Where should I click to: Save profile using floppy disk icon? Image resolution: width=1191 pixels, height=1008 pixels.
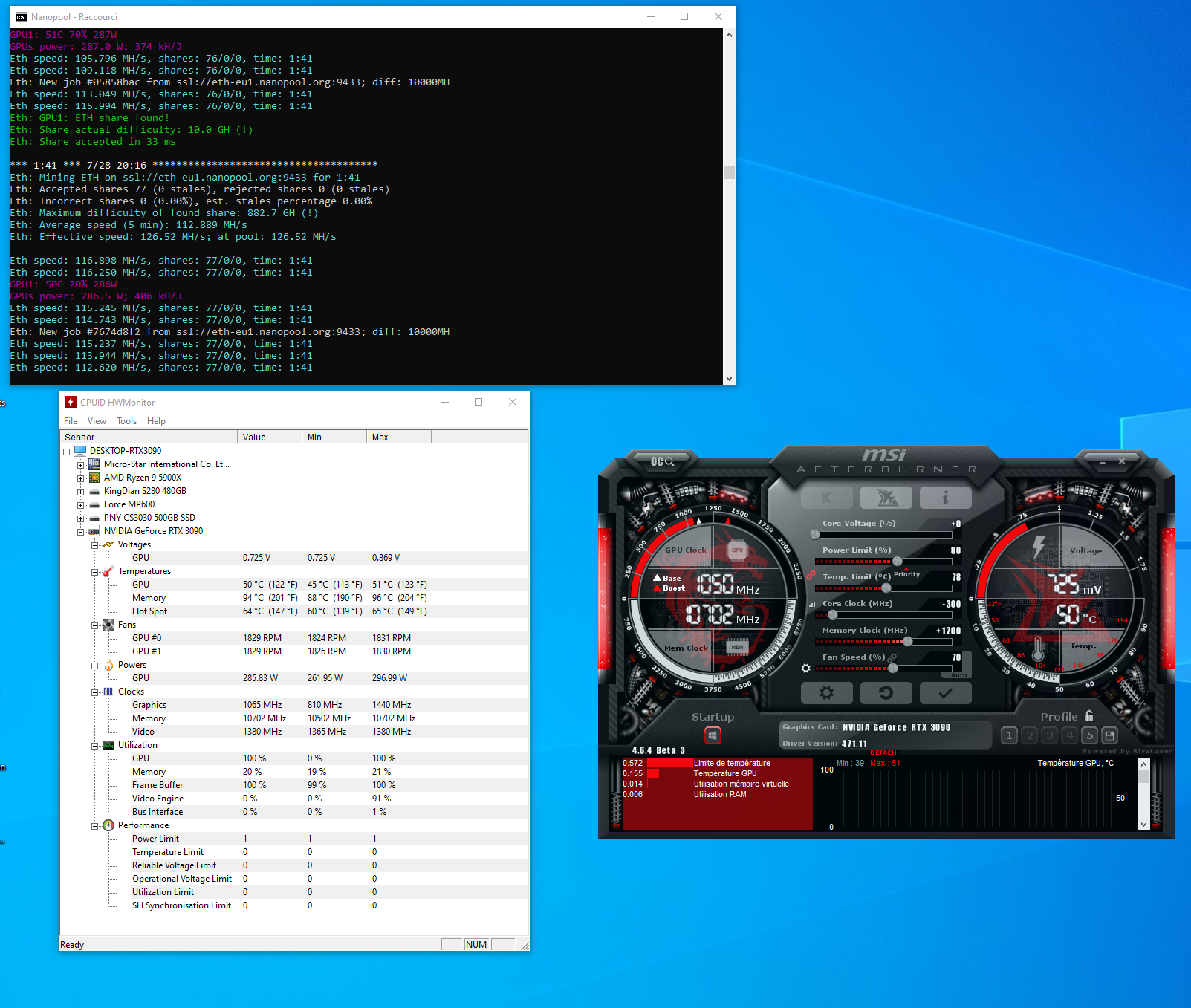click(x=1109, y=735)
